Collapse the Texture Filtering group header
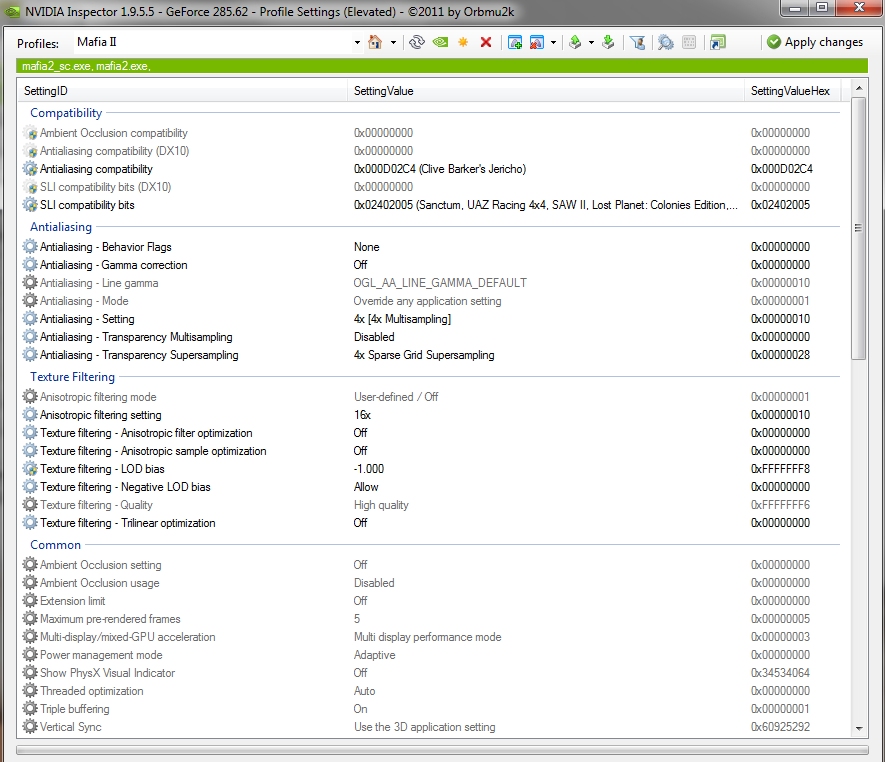 [x=72, y=377]
